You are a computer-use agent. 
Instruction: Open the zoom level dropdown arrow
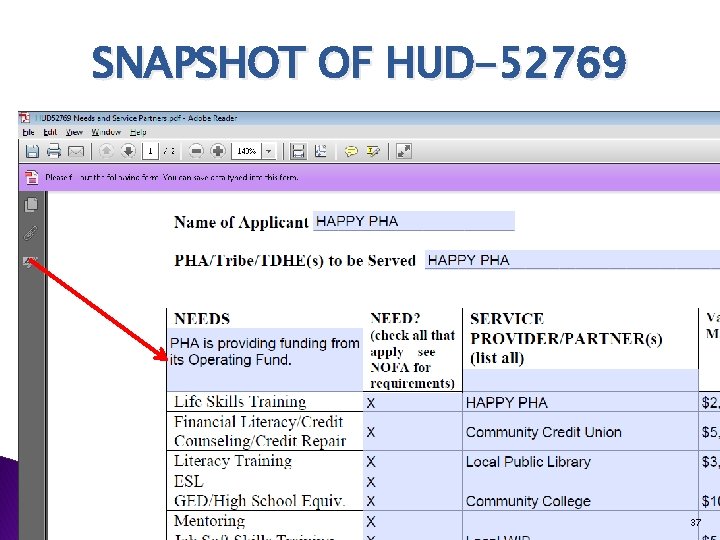tap(269, 151)
